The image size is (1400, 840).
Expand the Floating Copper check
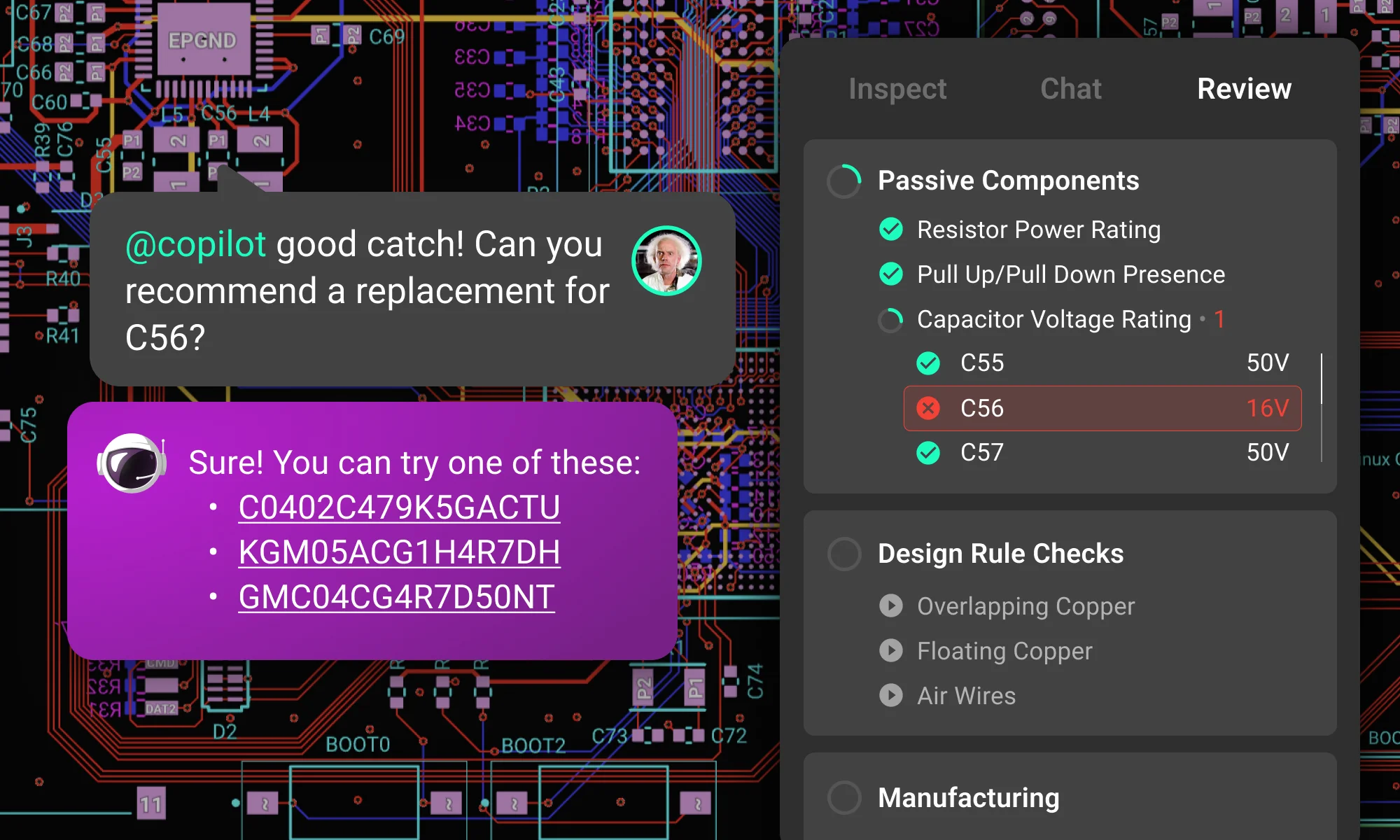pyautogui.click(x=891, y=651)
